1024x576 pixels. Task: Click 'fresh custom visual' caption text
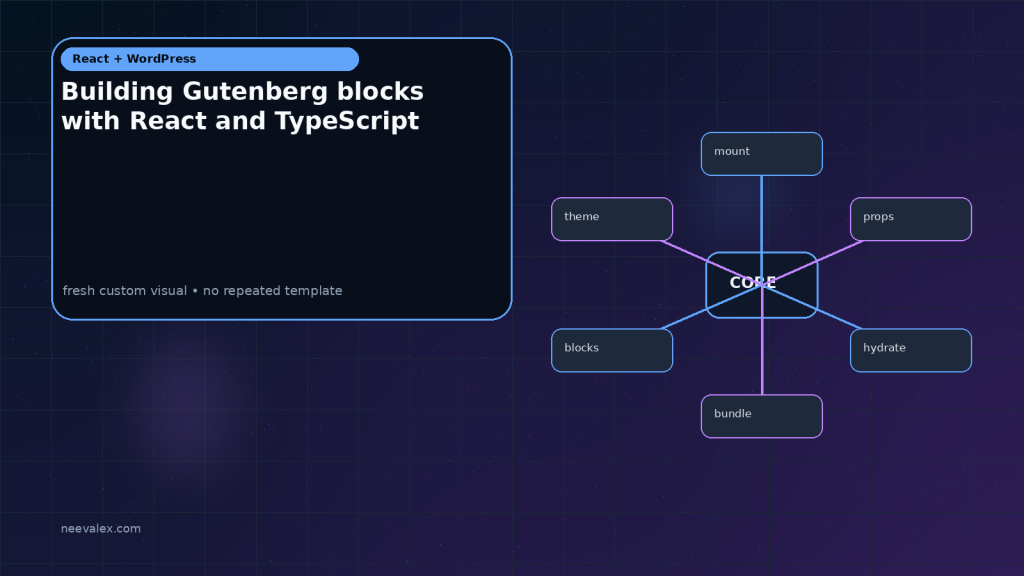point(125,291)
